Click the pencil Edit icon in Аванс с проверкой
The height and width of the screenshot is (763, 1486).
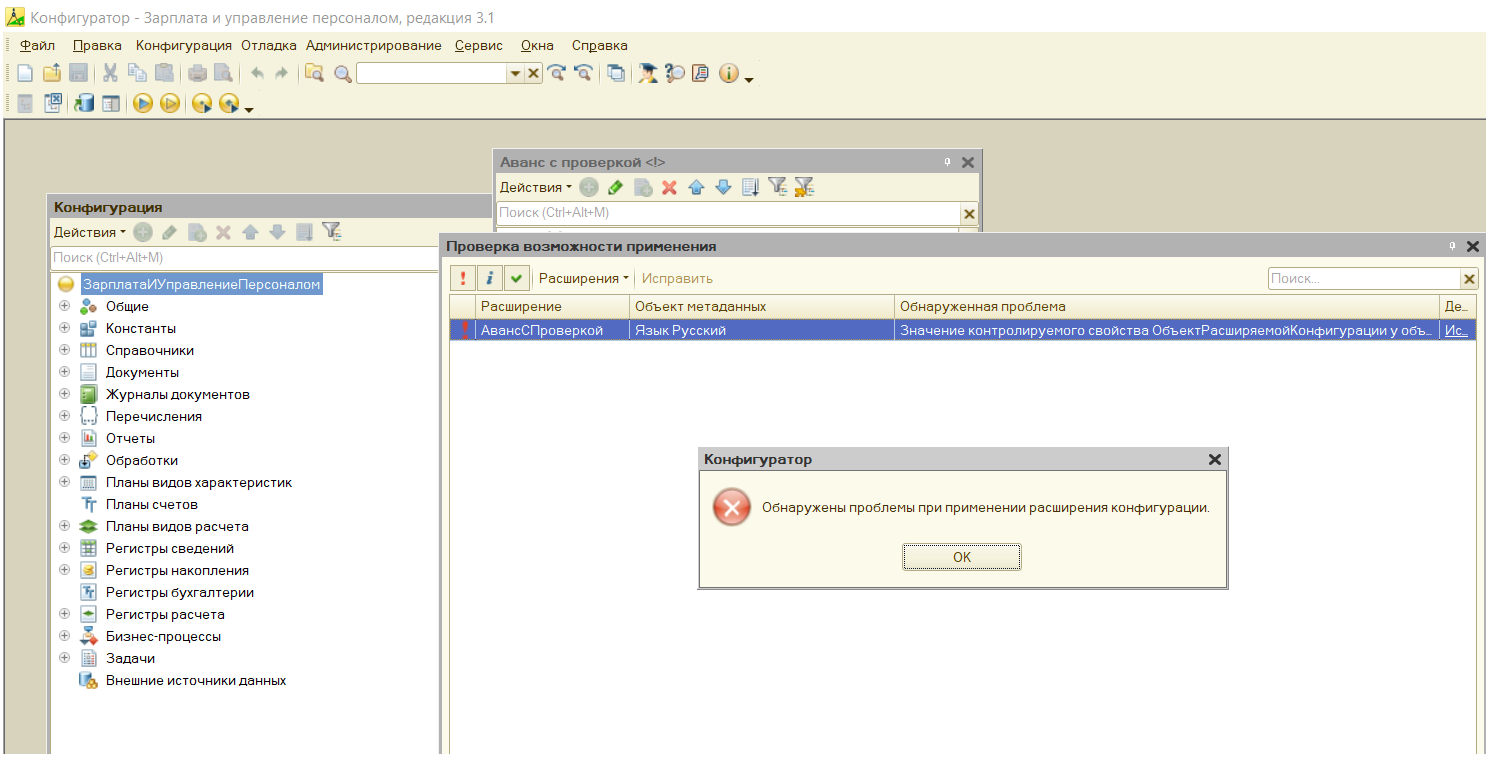click(x=616, y=187)
